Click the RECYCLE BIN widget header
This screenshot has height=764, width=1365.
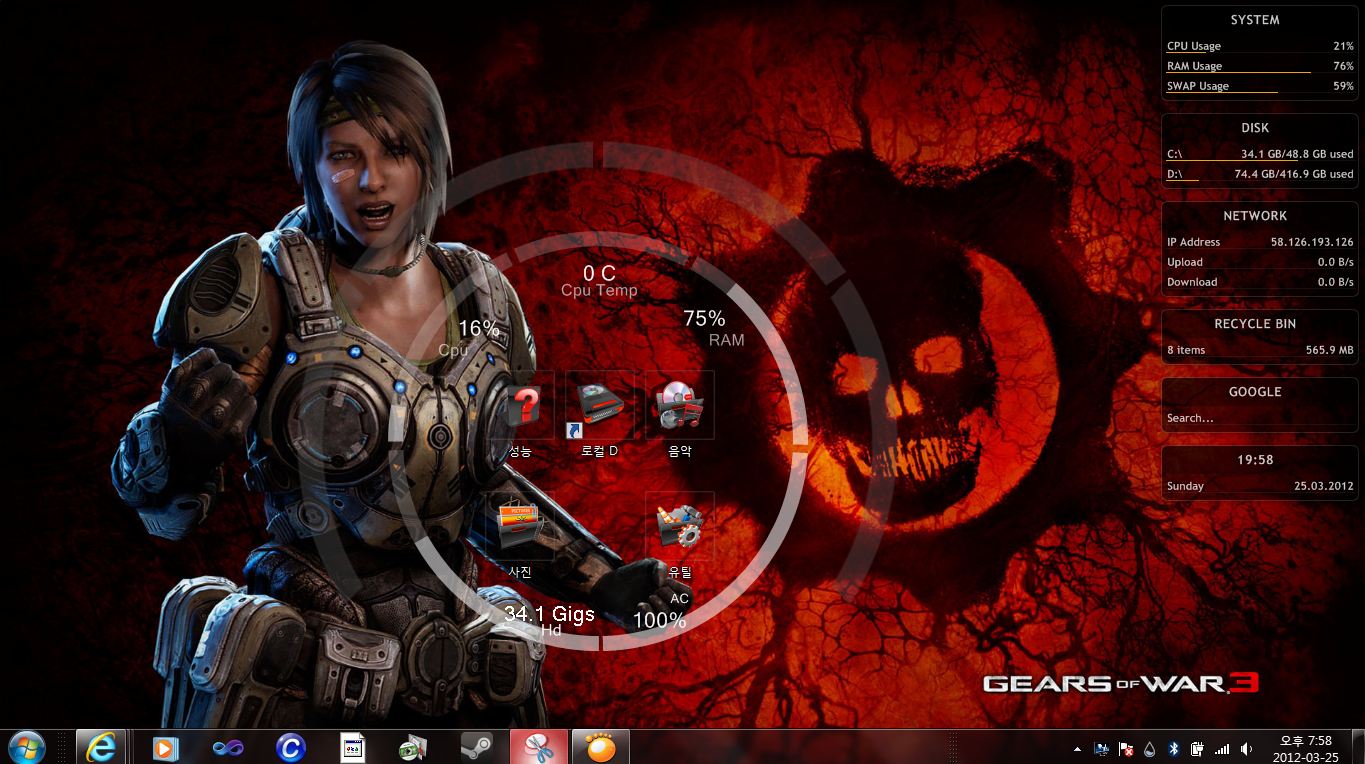click(1255, 324)
